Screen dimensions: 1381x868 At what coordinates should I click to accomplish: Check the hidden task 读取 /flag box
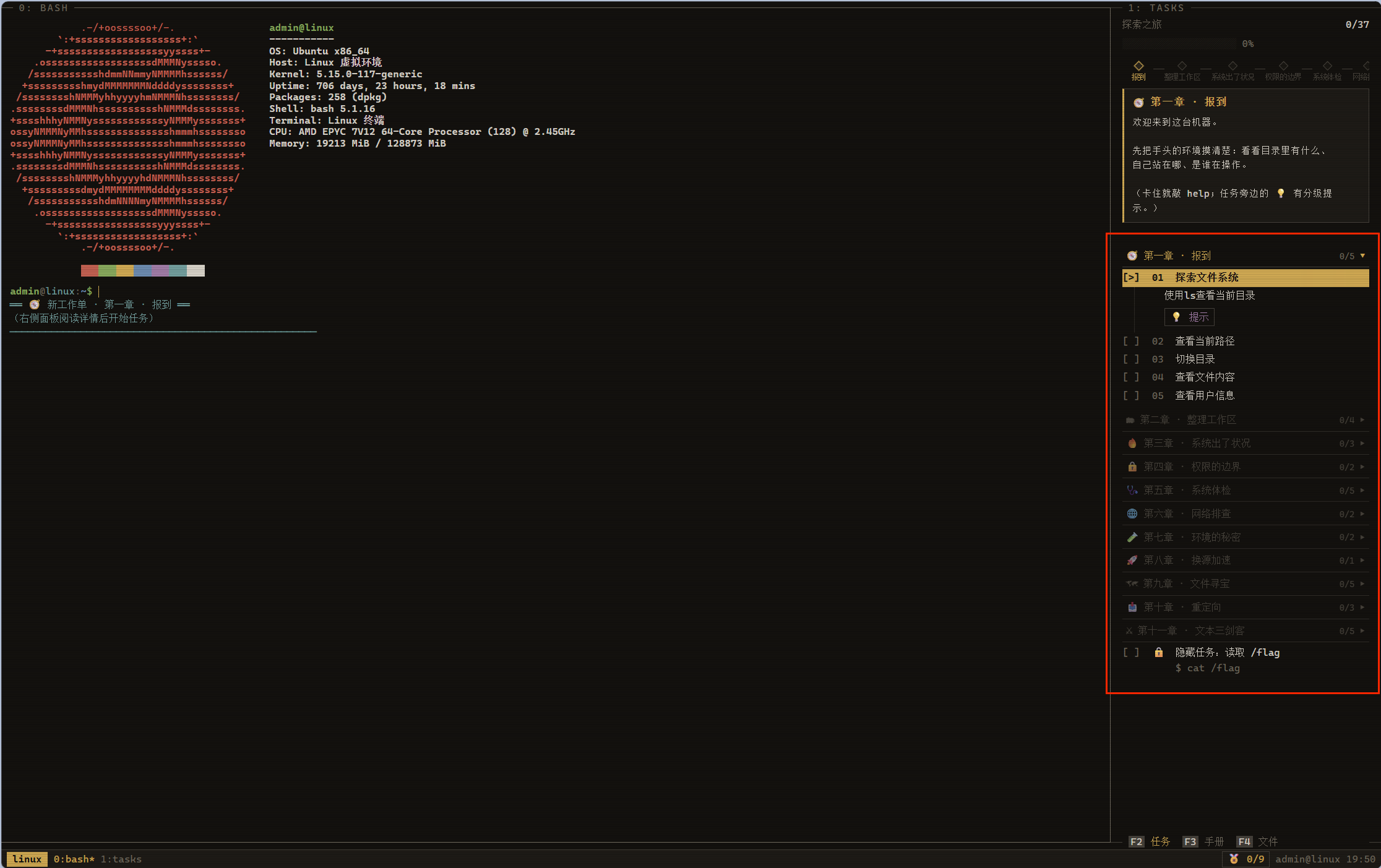click(x=1131, y=652)
